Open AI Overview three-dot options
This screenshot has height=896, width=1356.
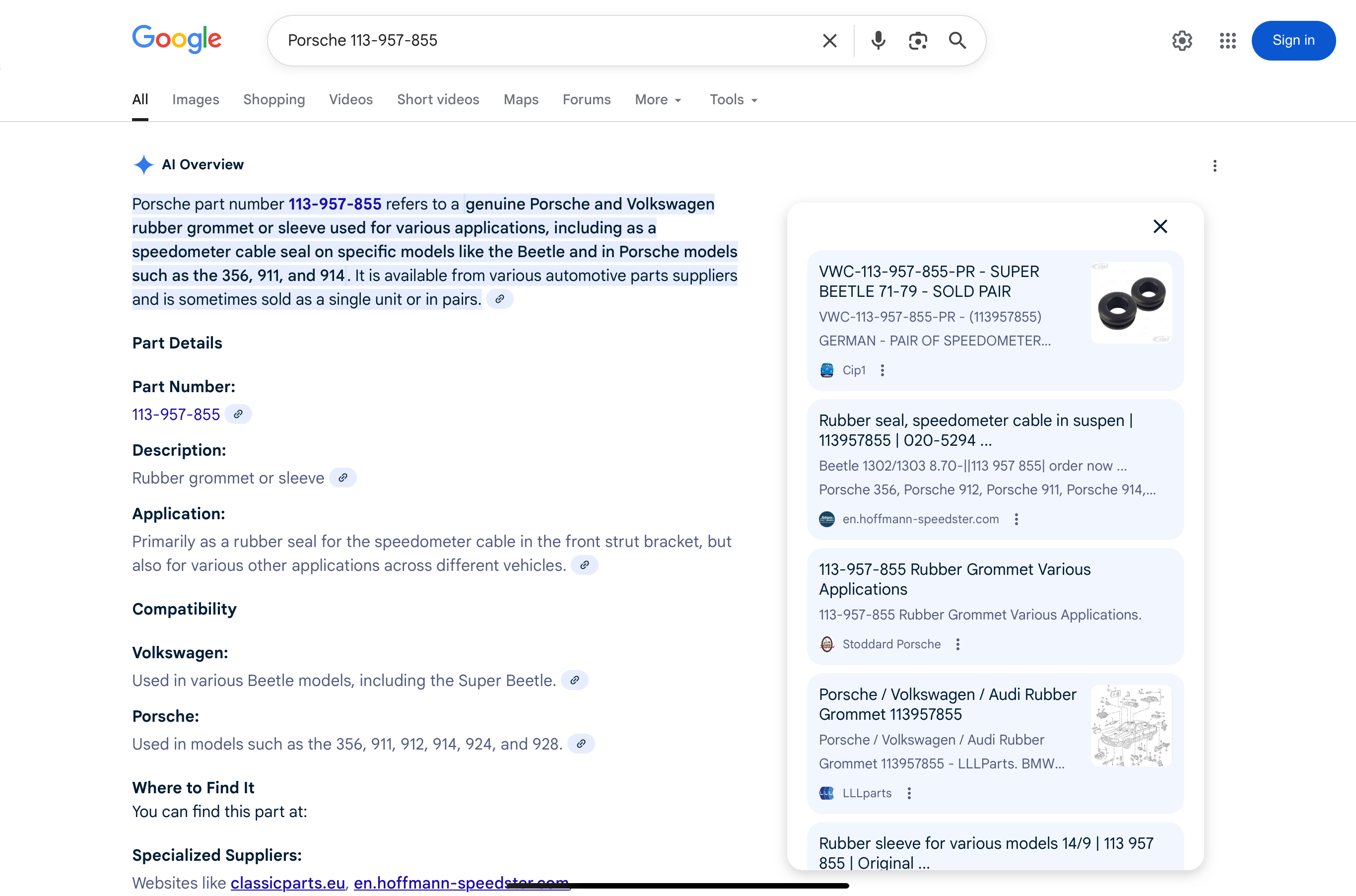tap(1215, 166)
